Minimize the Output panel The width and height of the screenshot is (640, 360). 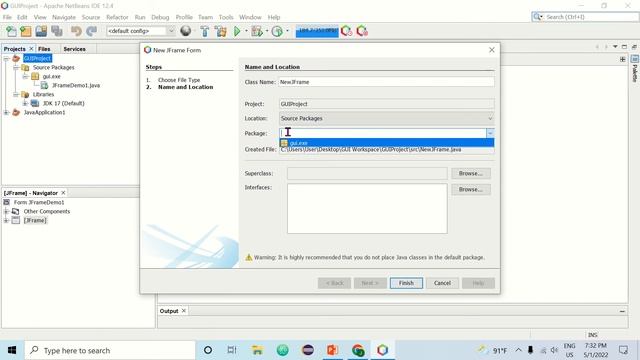pyautogui.click(x=622, y=311)
